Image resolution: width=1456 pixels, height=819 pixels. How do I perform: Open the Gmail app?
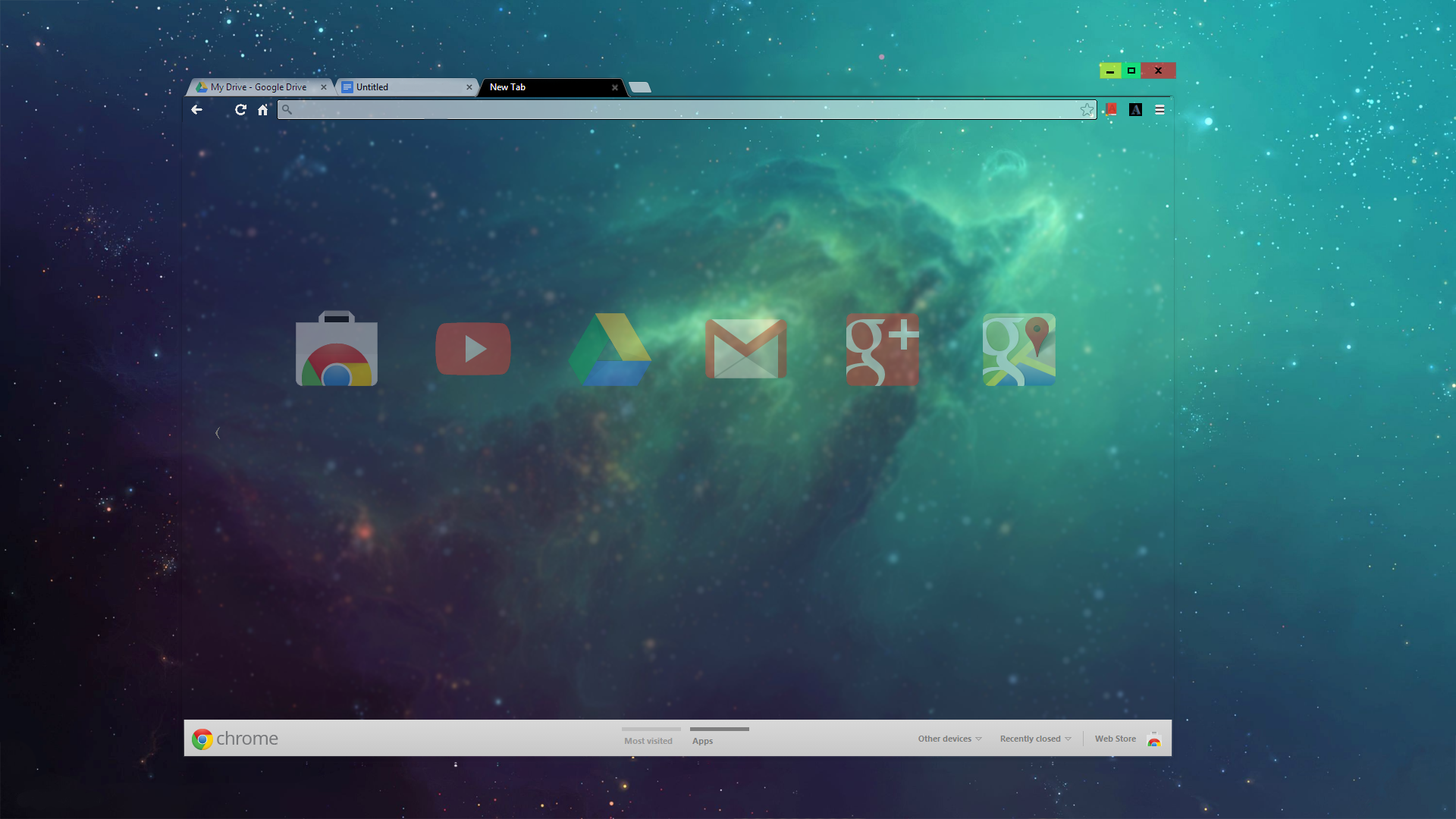click(746, 349)
